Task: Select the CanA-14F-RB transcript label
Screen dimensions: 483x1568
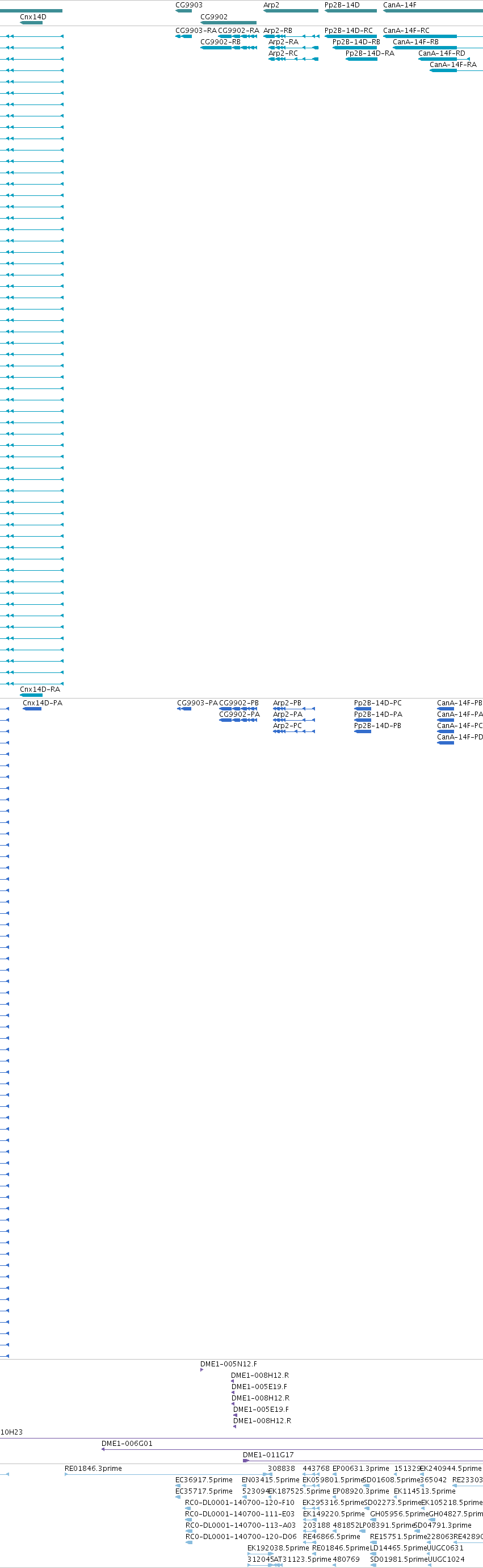Action: coord(415,42)
